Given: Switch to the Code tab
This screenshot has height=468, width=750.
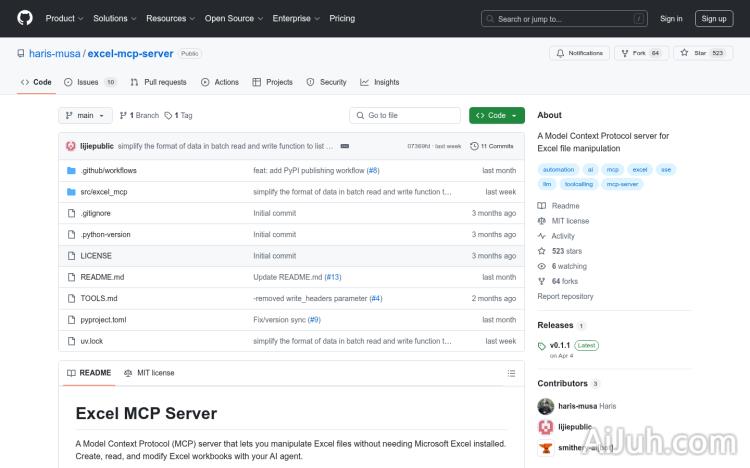Looking at the screenshot, I should [x=36, y=82].
